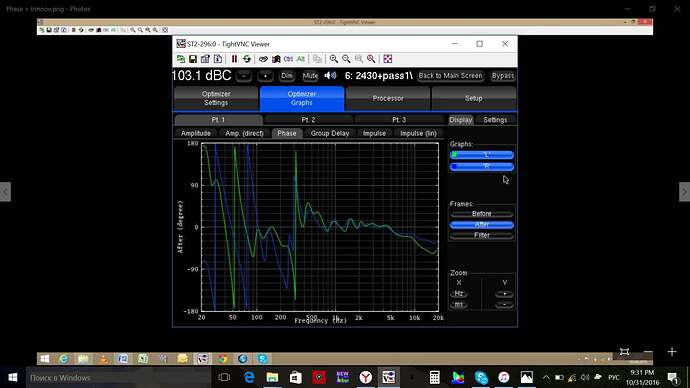Select the Filter frame
Screen dimensions: 690x388
pyautogui.click(x=482, y=235)
